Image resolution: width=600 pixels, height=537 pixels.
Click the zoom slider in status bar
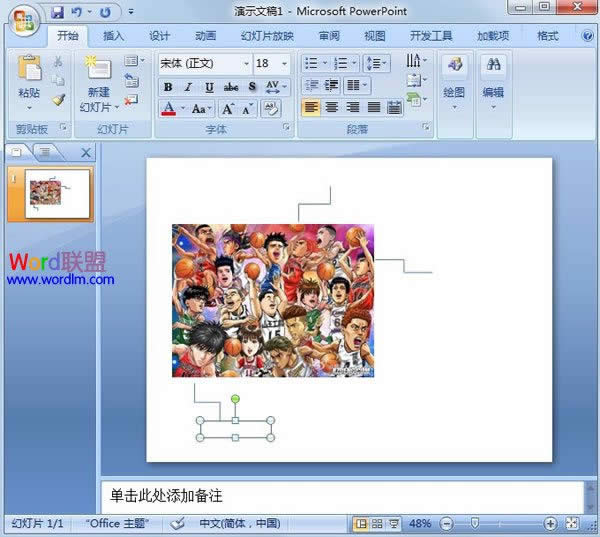474,523
